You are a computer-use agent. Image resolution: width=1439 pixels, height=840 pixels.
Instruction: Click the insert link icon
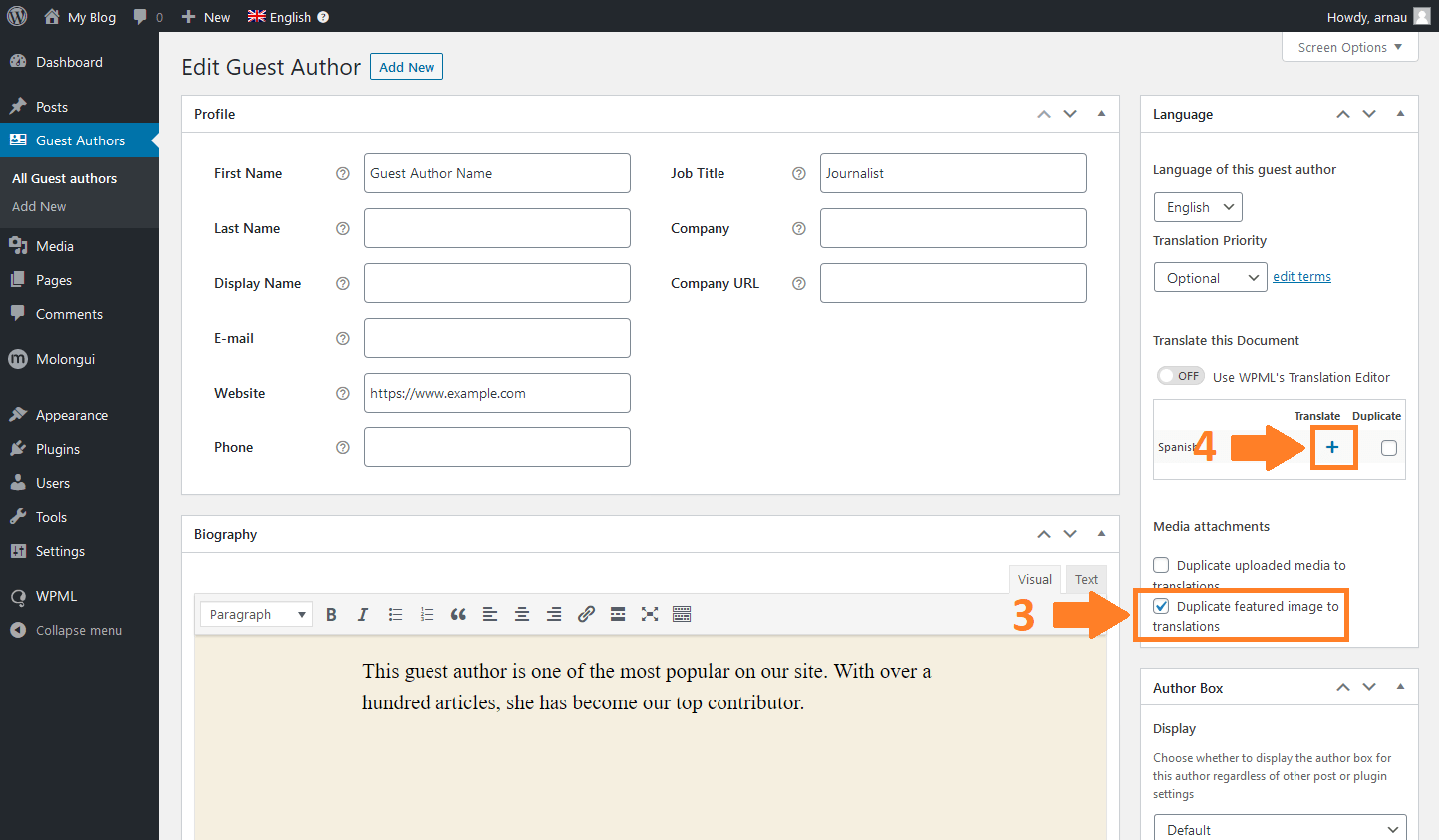586,614
